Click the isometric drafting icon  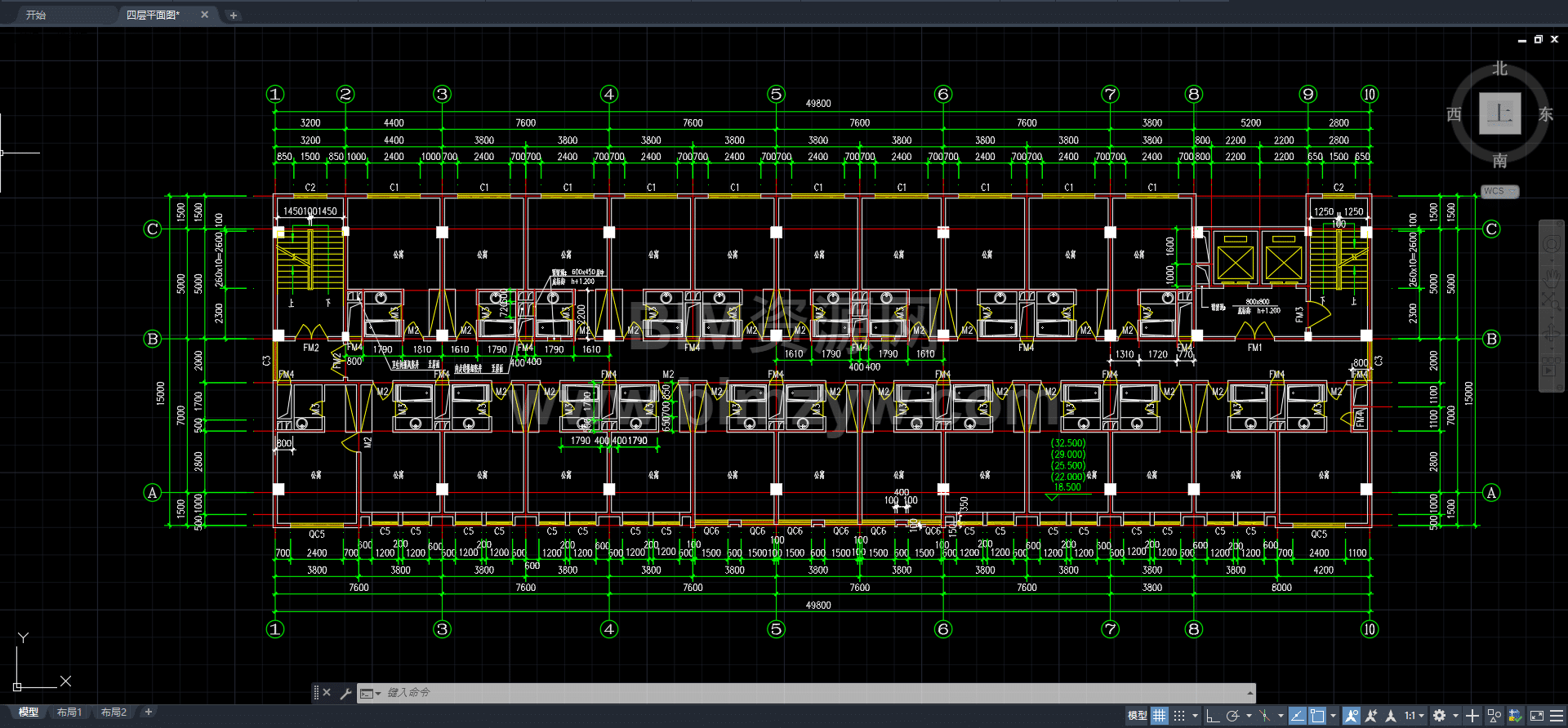click(x=1265, y=716)
